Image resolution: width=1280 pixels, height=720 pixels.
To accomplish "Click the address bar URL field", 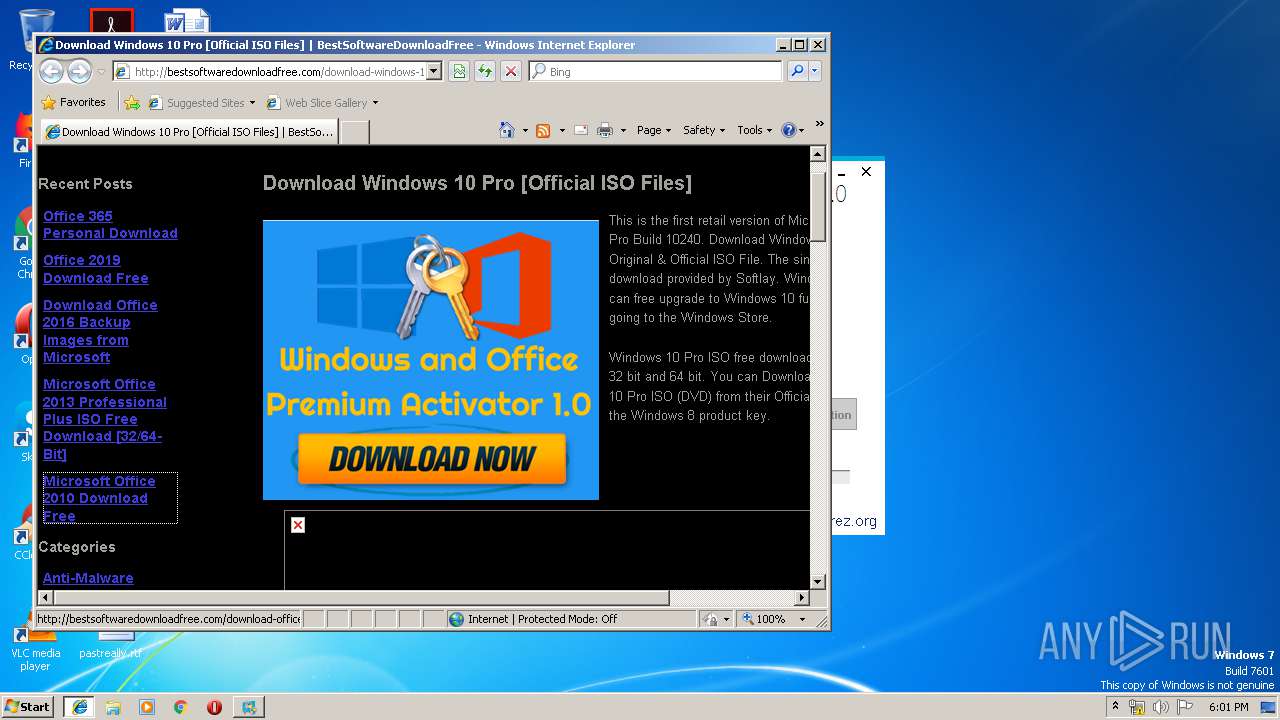I will pos(270,71).
